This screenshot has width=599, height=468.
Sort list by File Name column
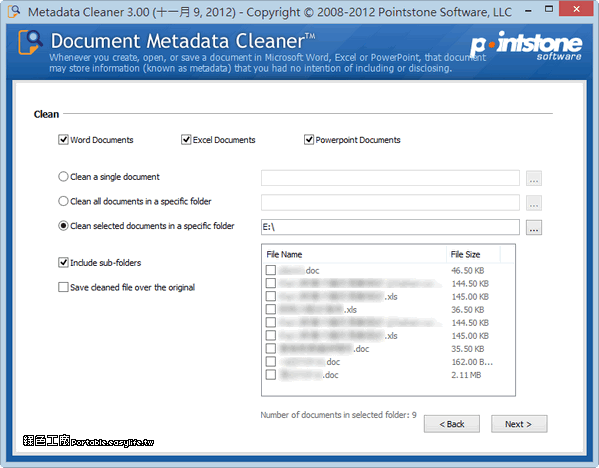tap(354, 254)
